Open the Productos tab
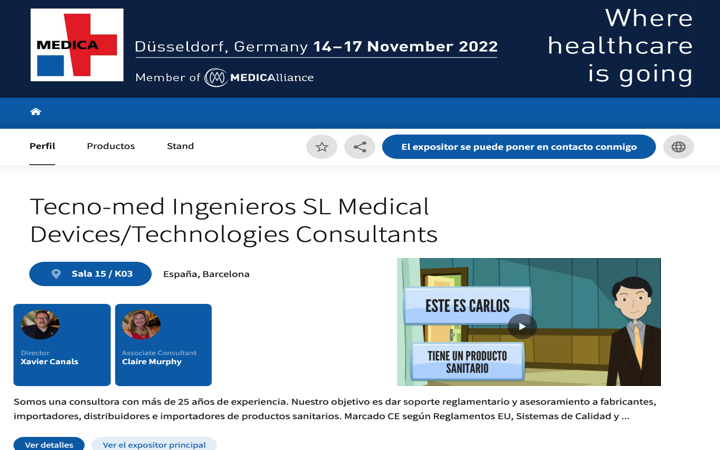The height and width of the screenshot is (450, 720). [x=111, y=146]
